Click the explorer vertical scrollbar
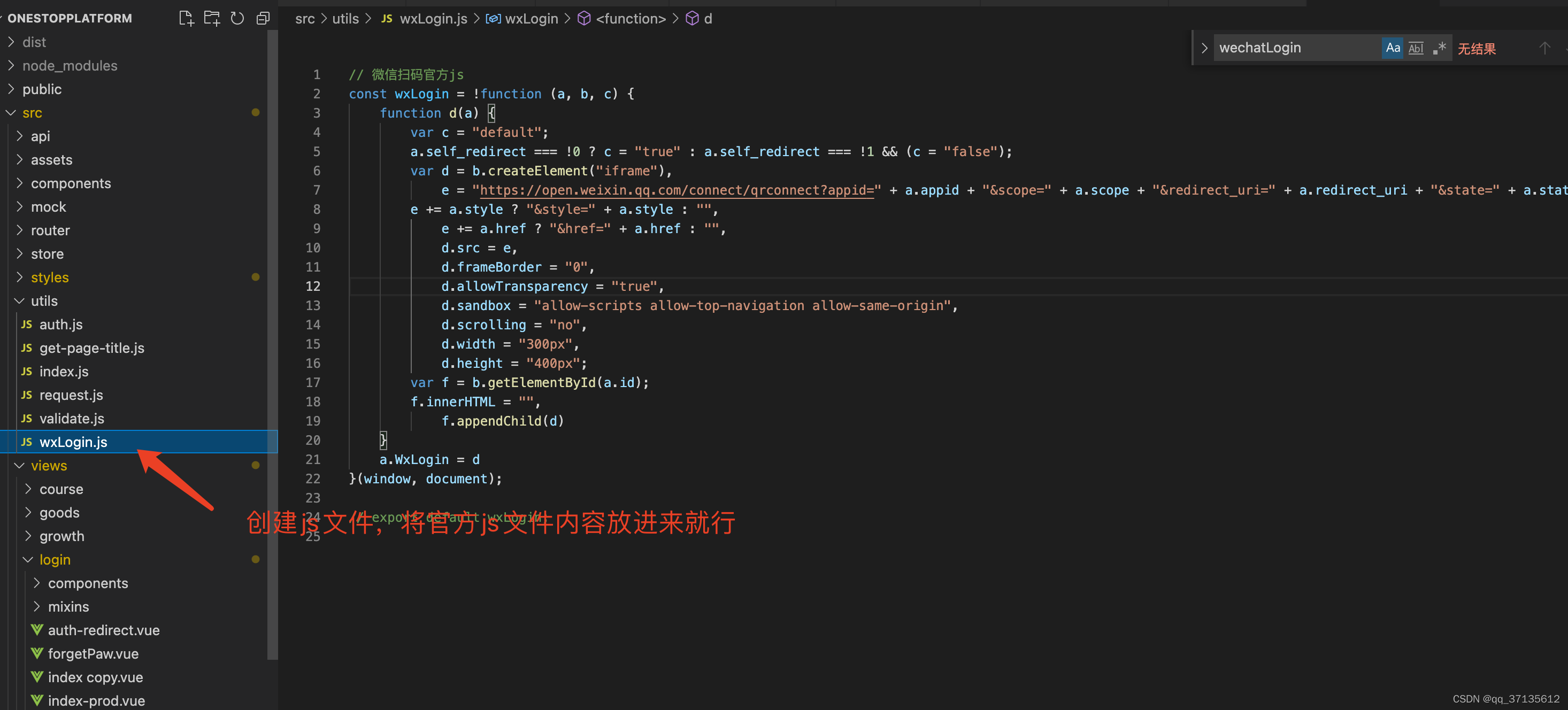 tap(272, 341)
